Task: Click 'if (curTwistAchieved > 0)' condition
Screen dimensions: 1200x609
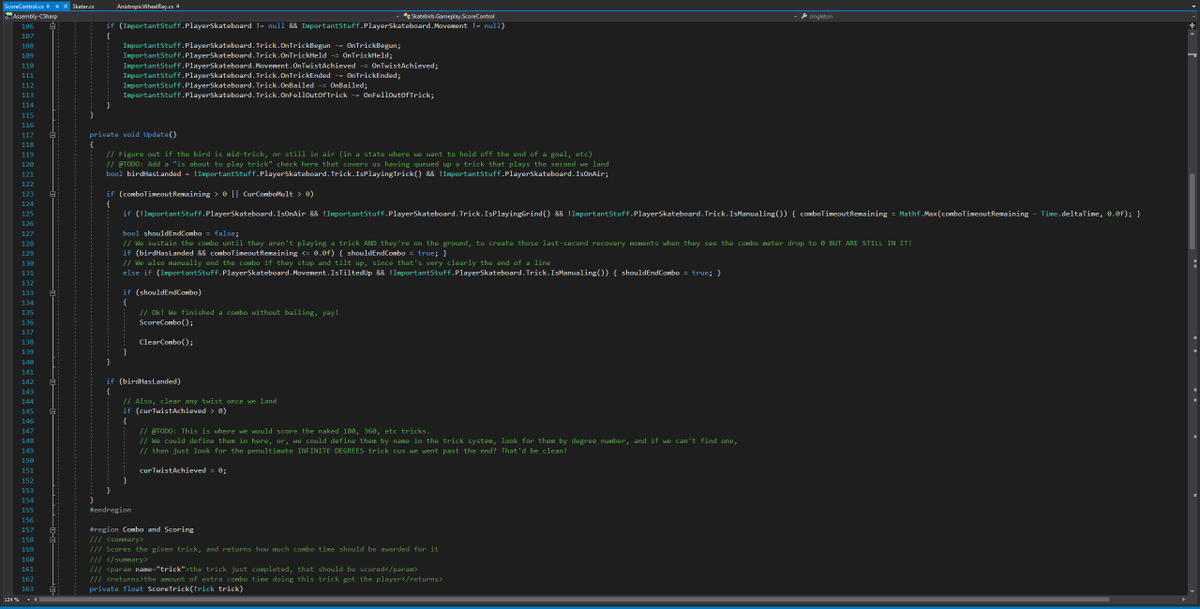Action: (x=175, y=411)
